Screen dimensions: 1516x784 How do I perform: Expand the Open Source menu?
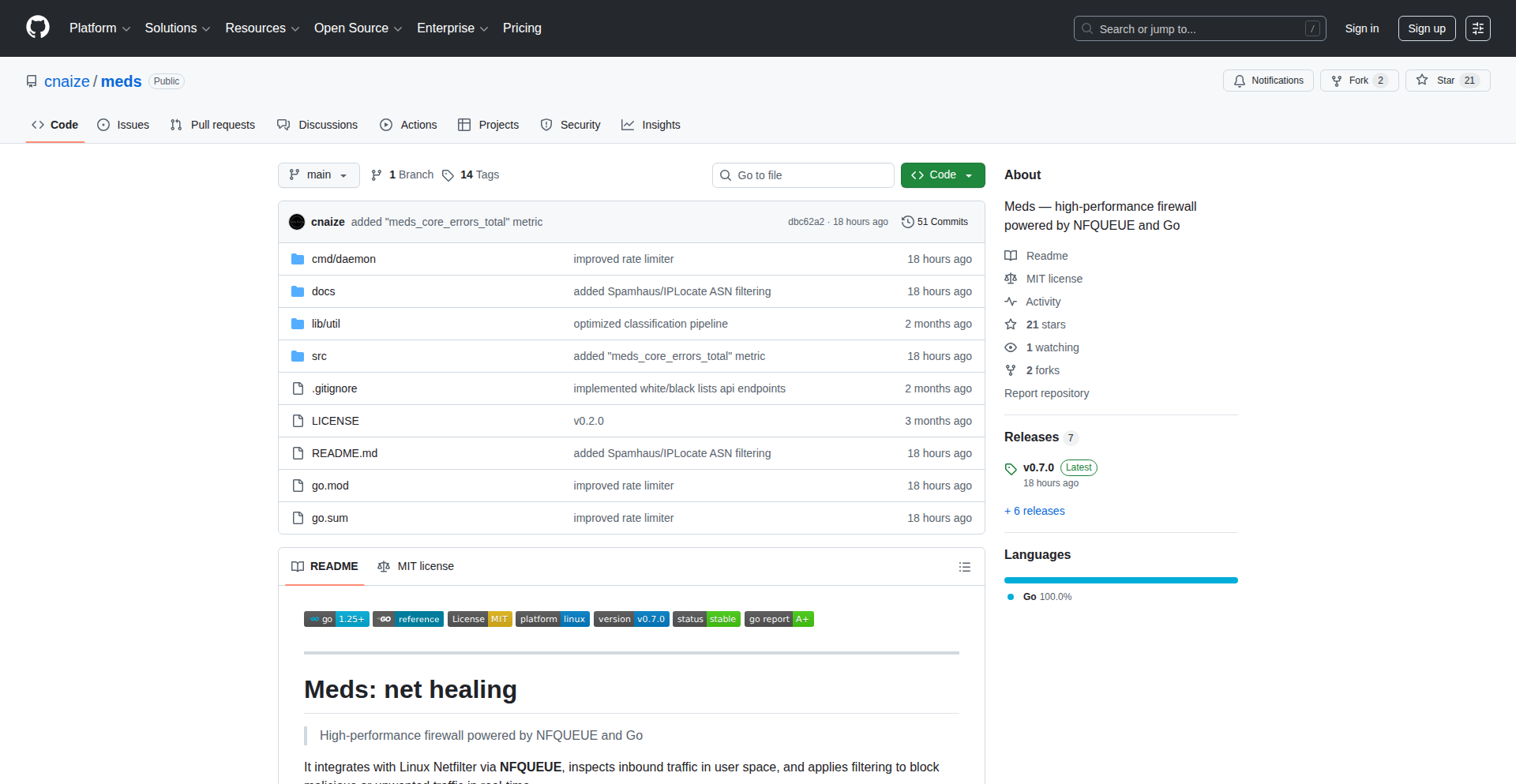click(358, 28)
